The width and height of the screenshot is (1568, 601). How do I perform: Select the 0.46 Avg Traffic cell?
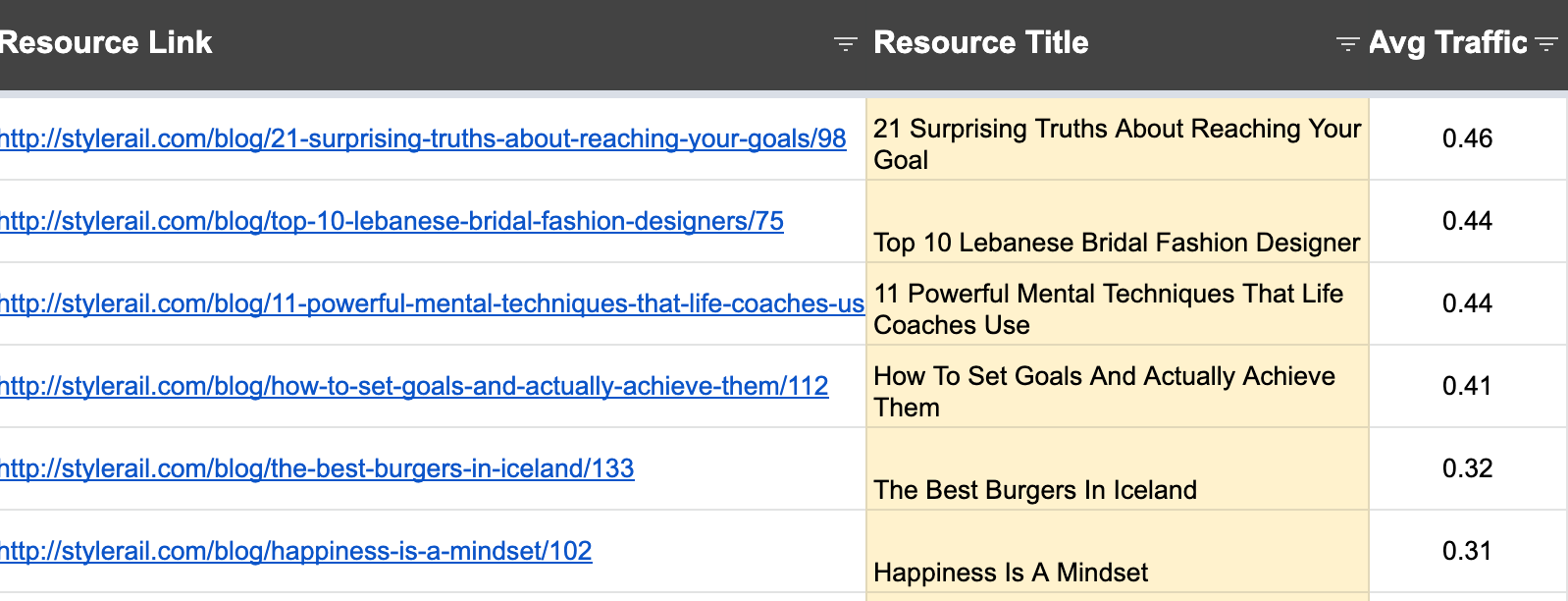(1467, 138)
